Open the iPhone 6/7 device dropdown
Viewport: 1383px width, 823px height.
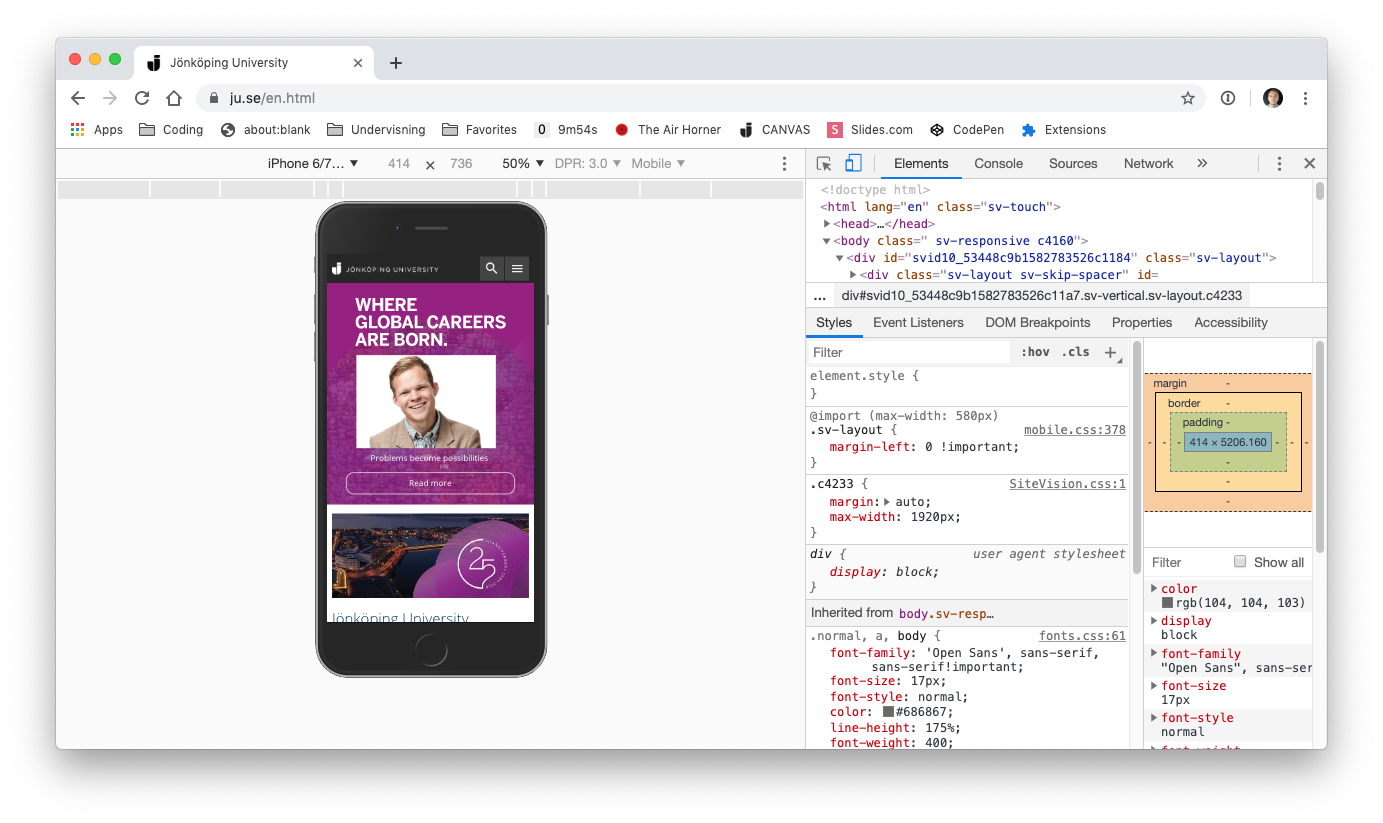[313, 164]
